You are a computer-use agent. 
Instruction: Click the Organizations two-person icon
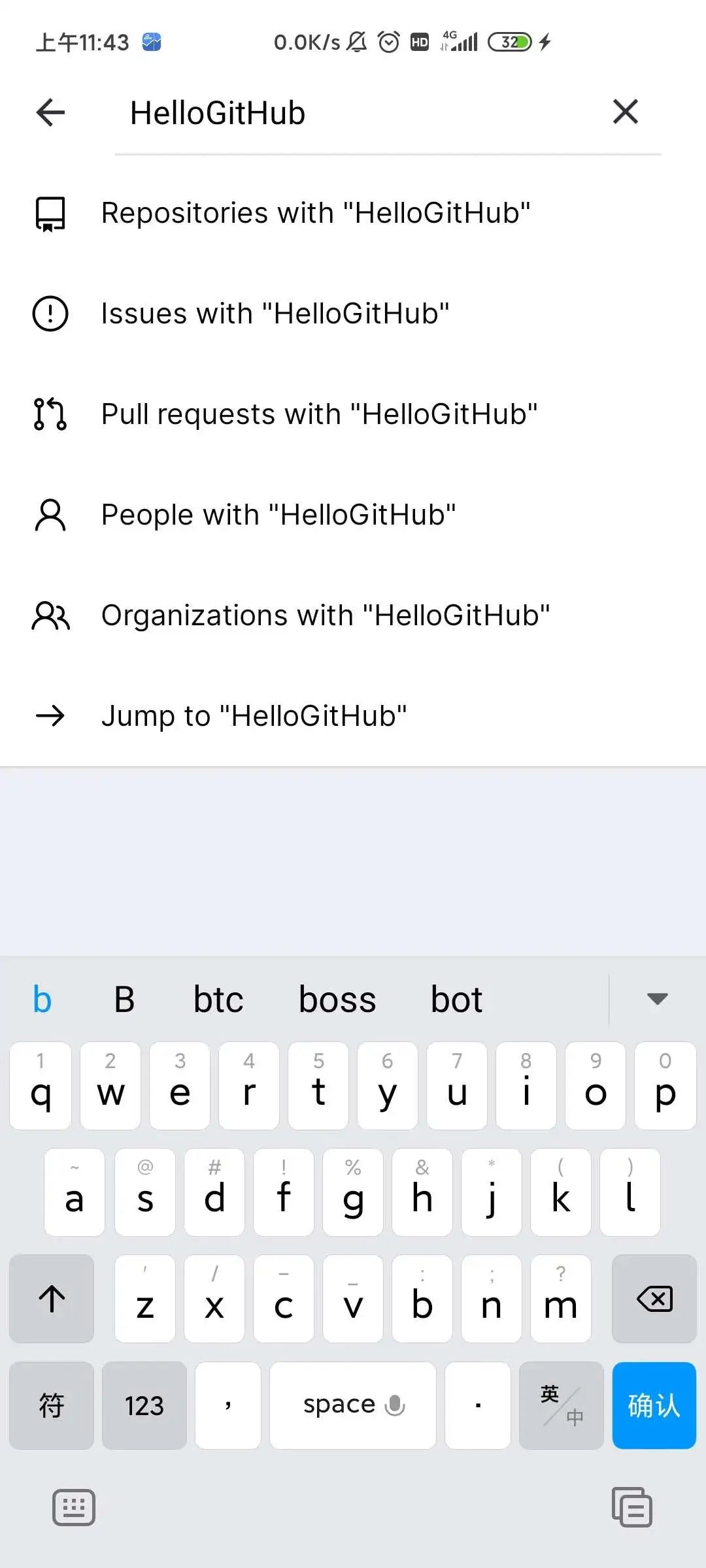[50, 615]
